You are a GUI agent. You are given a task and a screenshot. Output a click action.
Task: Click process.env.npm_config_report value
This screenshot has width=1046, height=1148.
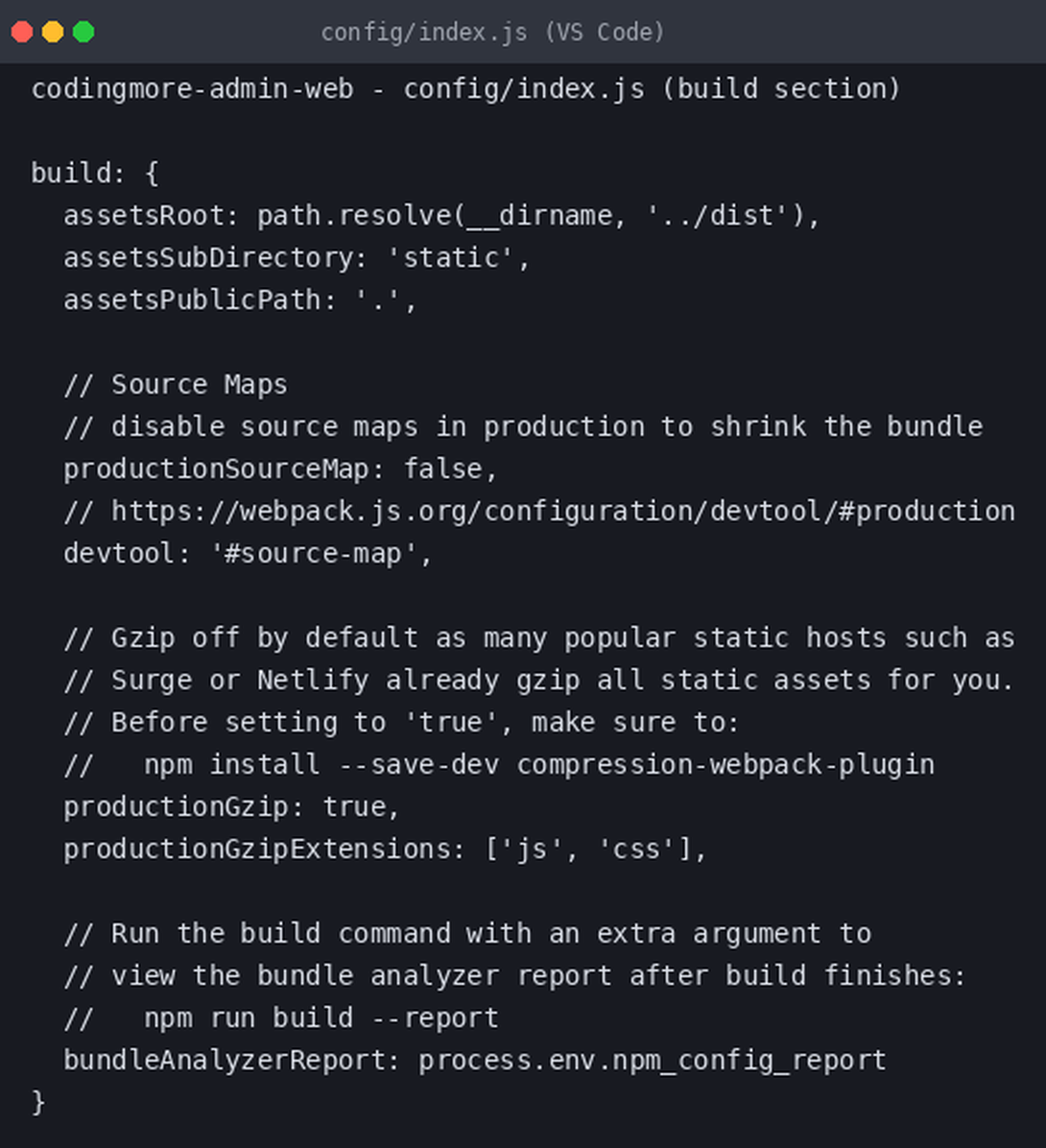653,1061
